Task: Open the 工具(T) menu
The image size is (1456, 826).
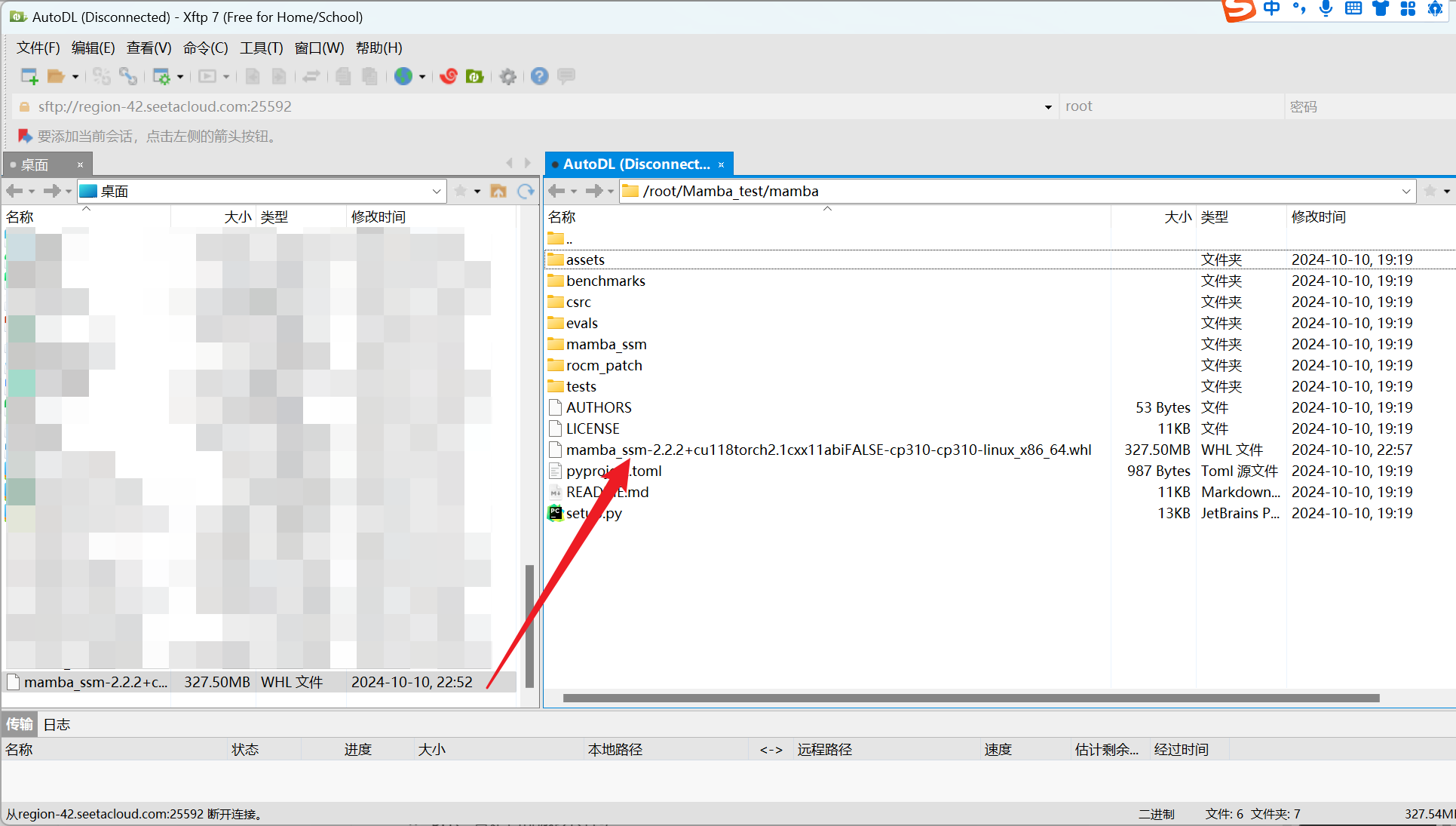Action: [x=261, y=48]
